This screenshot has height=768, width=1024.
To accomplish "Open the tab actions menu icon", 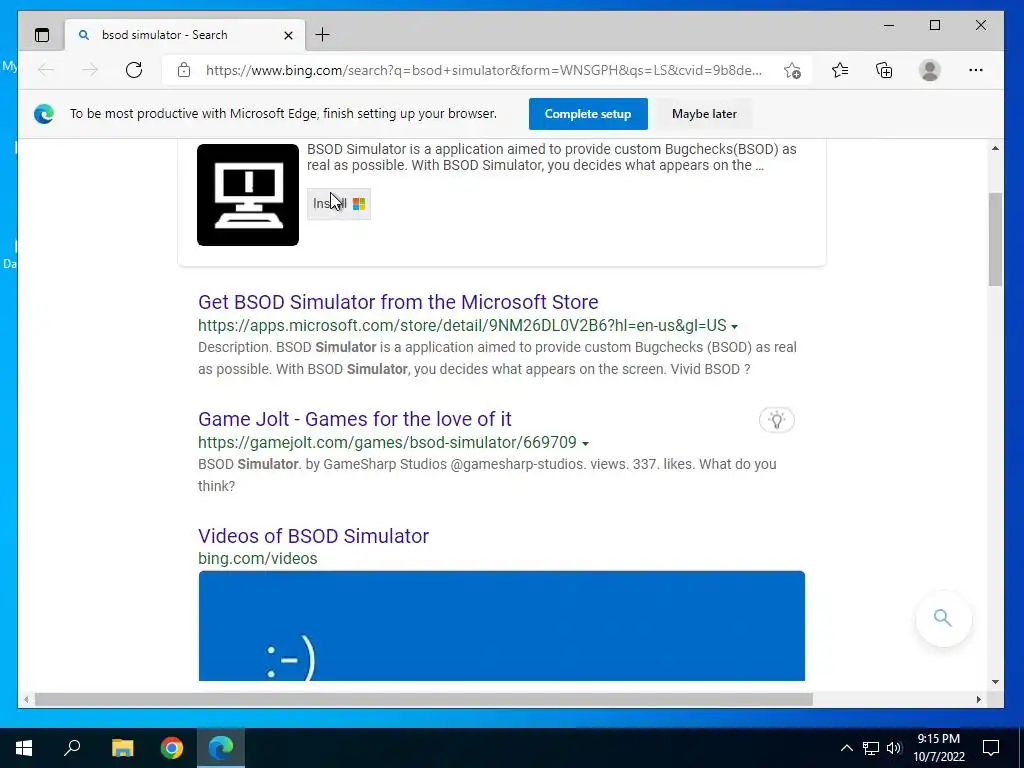I will click(x=42, y=35).
